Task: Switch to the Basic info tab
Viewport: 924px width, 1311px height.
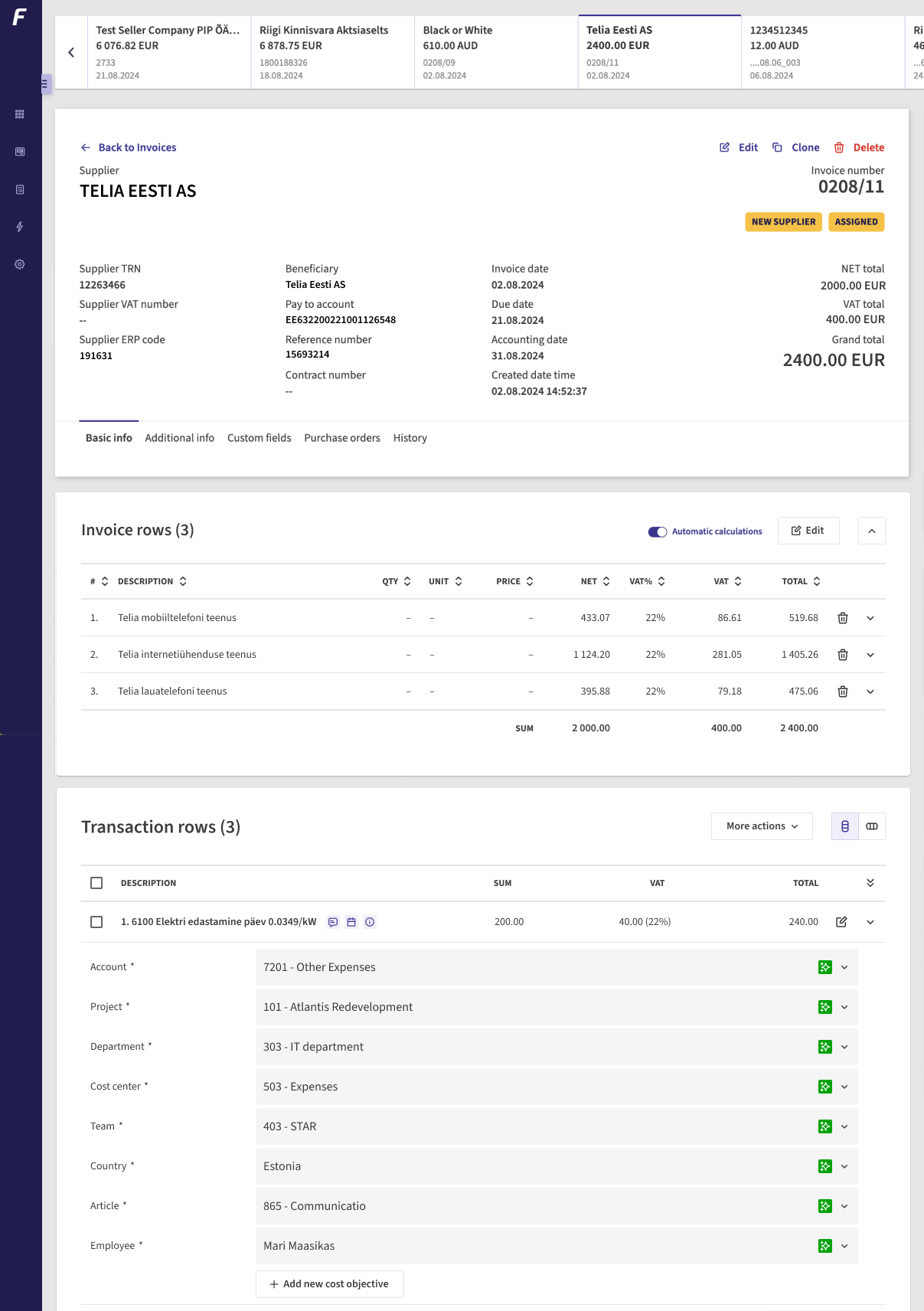Action: coord(109,438)
